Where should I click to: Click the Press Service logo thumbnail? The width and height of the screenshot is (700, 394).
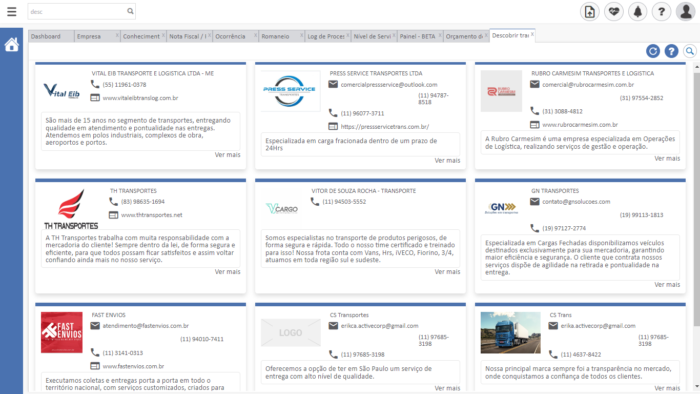point(290,91)
